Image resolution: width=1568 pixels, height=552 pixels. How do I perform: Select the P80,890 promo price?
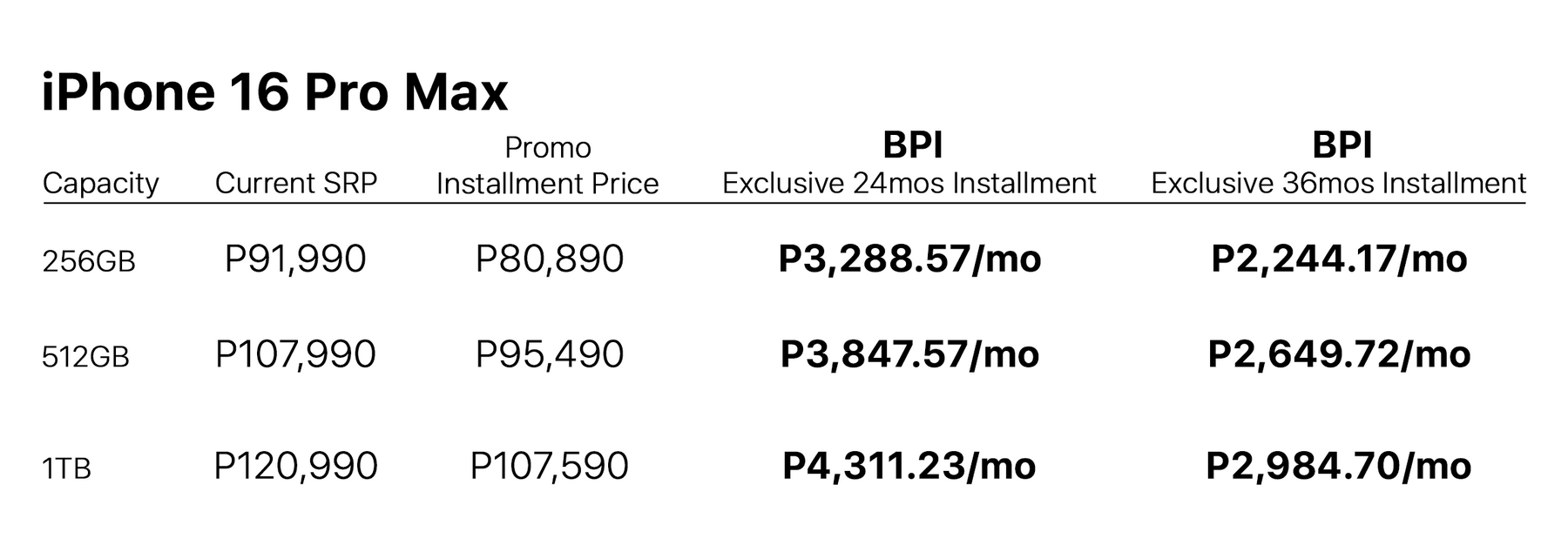[550, 259]
